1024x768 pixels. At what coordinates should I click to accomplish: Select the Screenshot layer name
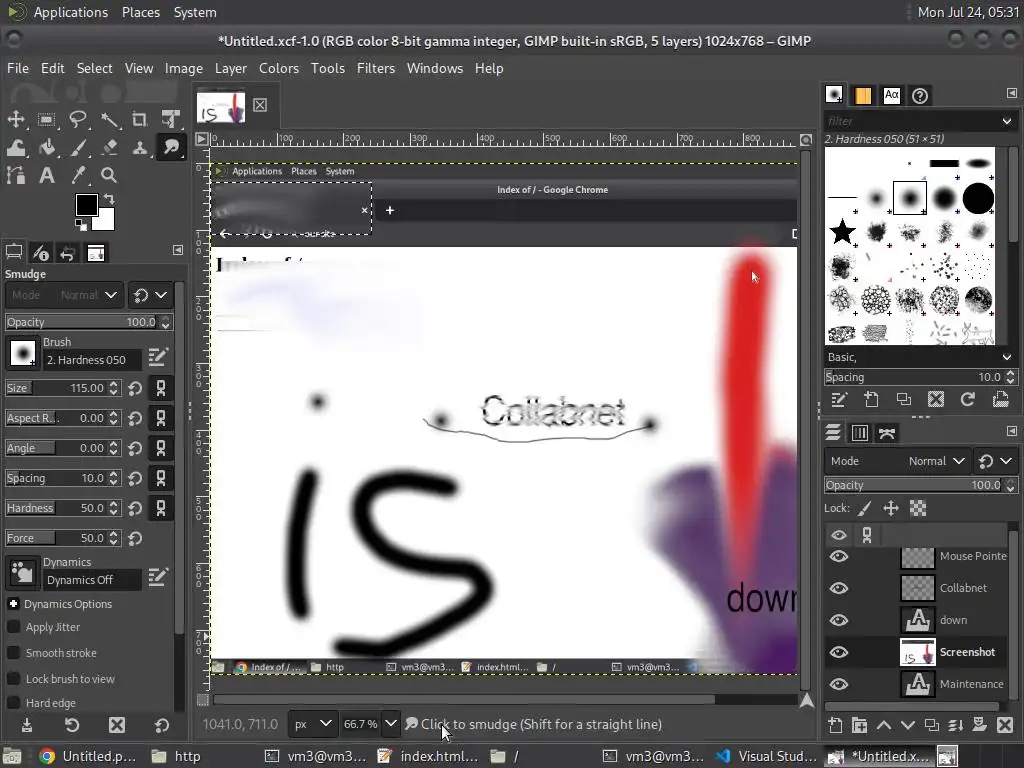967,652
